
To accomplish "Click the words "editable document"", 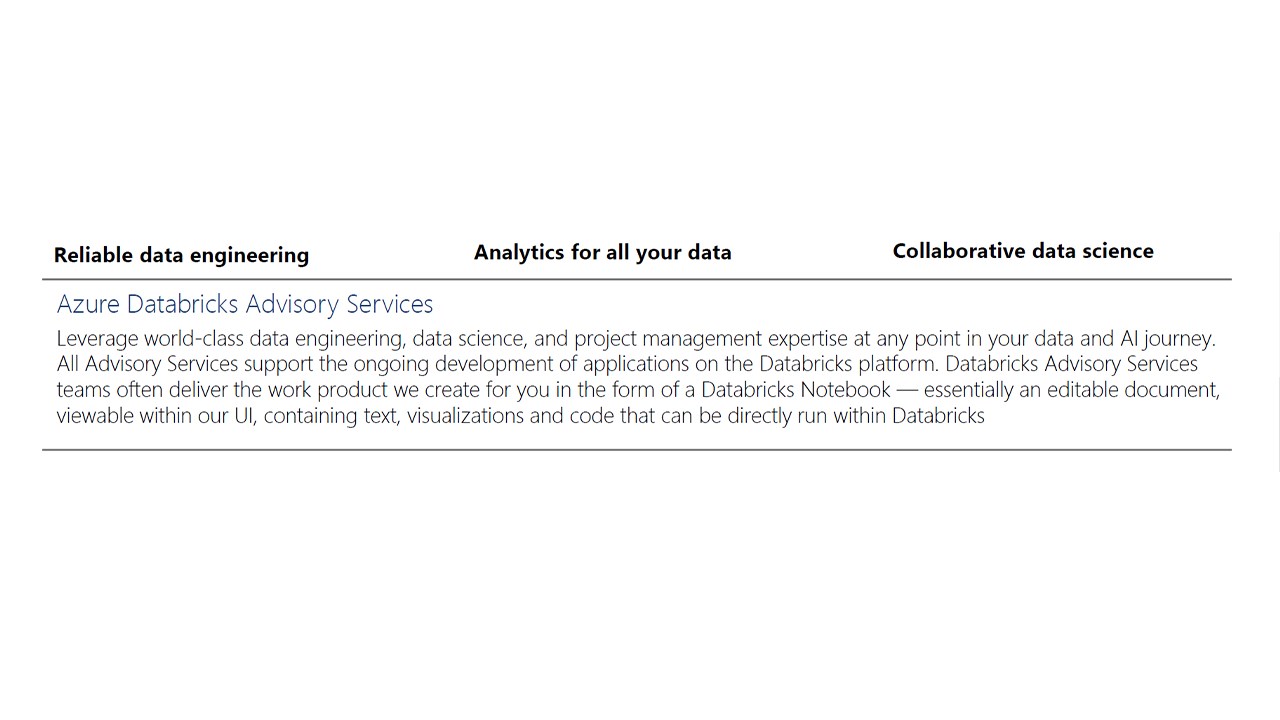I will (1133, 390).
